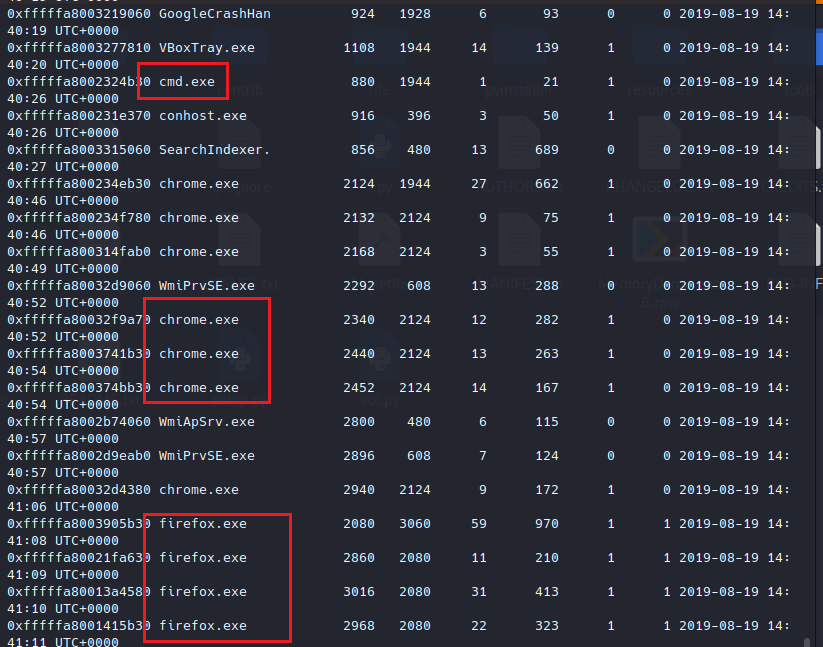Select the WmiApSrv.exe process name
This screenshot has width=823, height=647.
(x=206, y=422)
